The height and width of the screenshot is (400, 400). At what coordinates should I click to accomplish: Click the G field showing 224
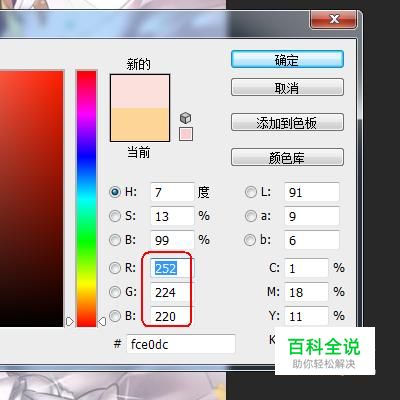tap(172, 292)
